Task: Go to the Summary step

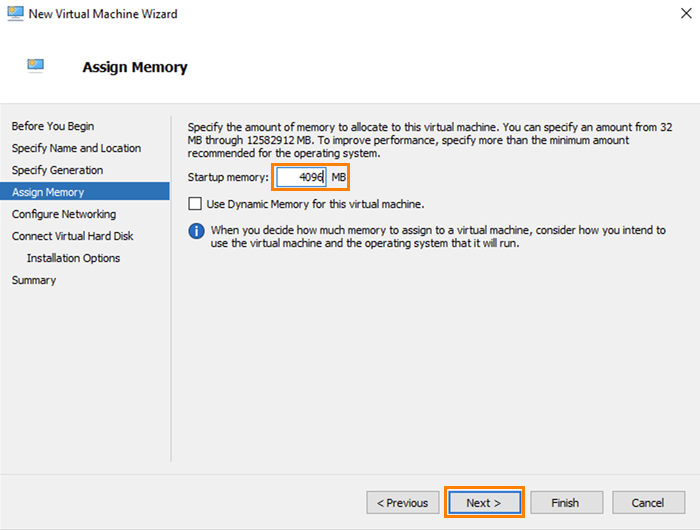Action: coord(34,280)
